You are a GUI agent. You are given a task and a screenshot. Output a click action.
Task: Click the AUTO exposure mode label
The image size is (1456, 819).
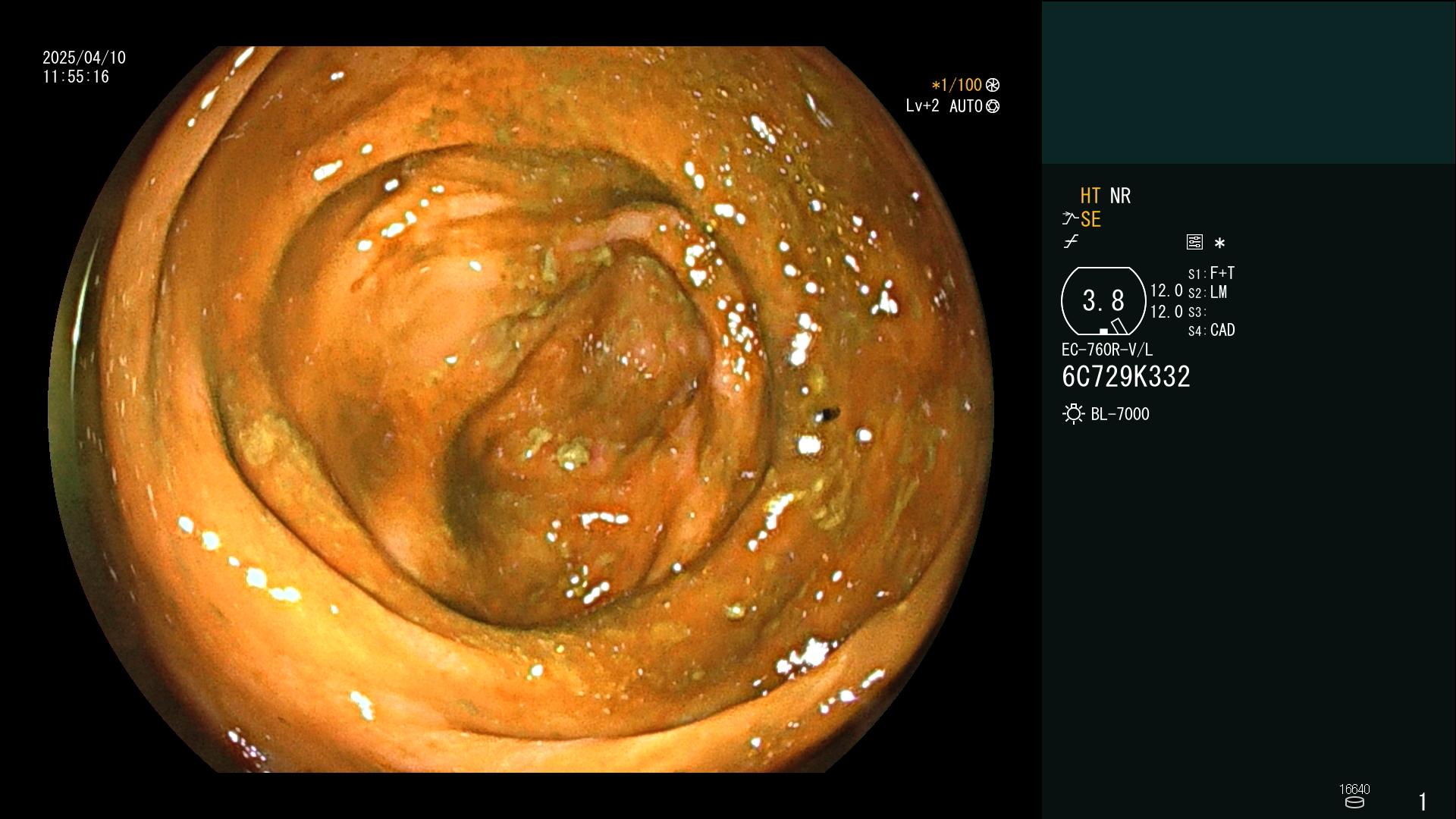[x=965, y=106]
